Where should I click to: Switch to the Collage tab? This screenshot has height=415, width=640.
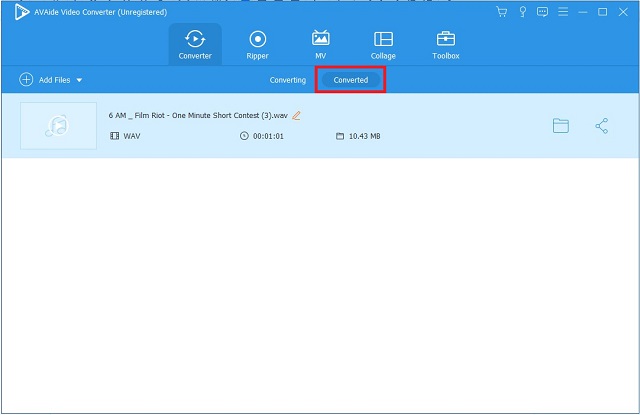pos(383,44)
